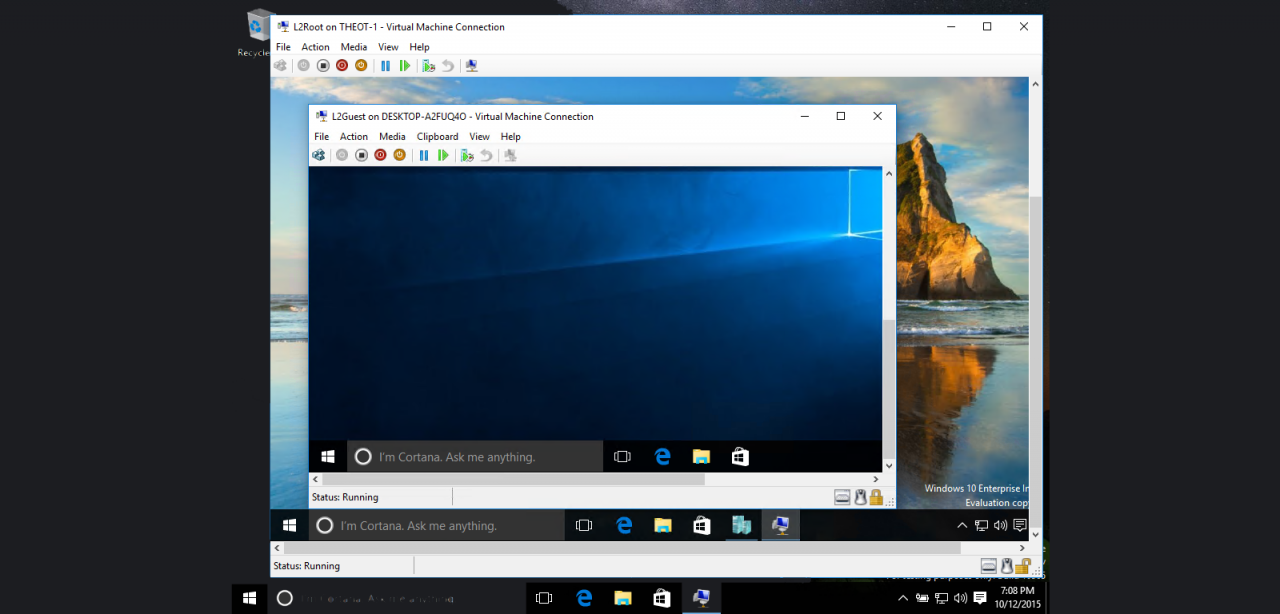Open File Explorer on the L2Root desktop taskbar
Screen dimensions: 1280x614
(x=663, y=525)
